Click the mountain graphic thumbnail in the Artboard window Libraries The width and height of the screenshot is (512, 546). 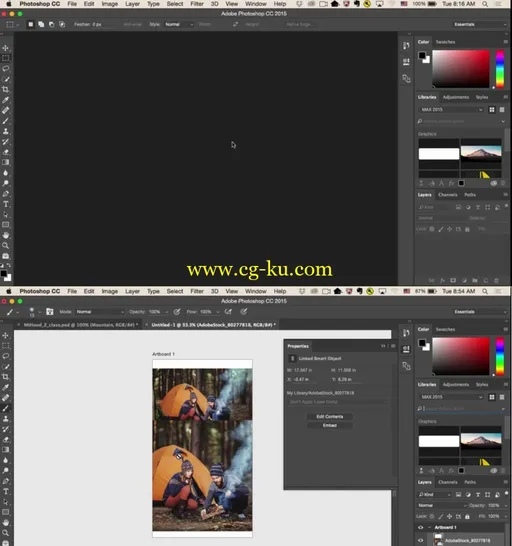[x=481, y=441]
